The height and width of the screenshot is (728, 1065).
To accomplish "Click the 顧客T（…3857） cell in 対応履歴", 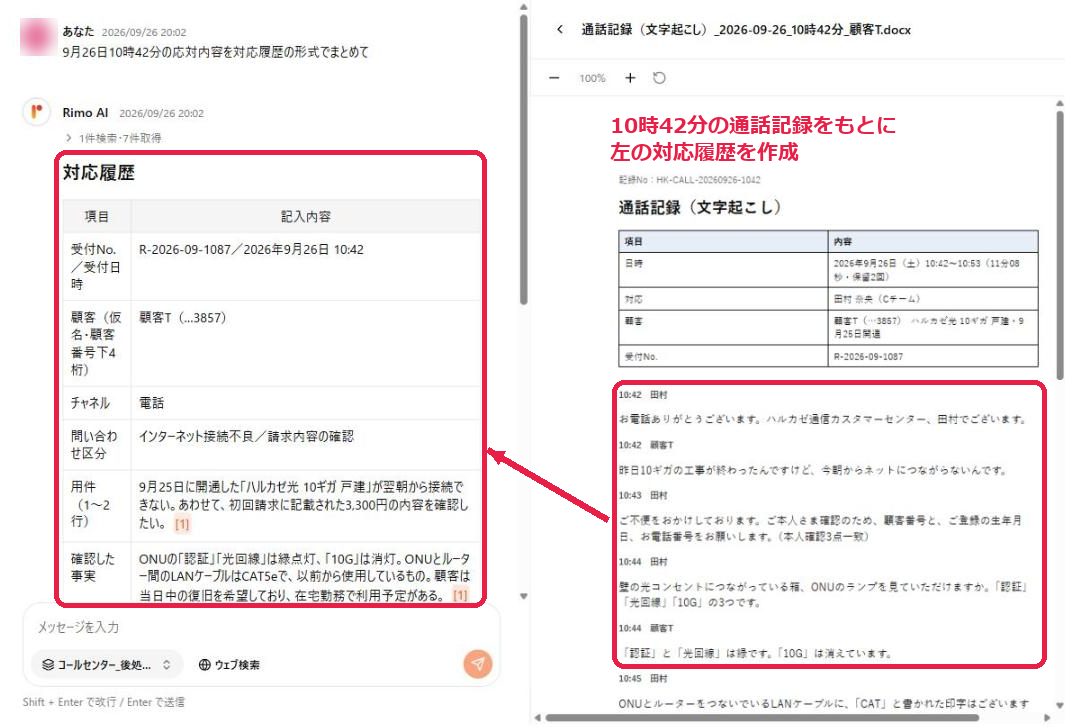I will coord(305,343).
